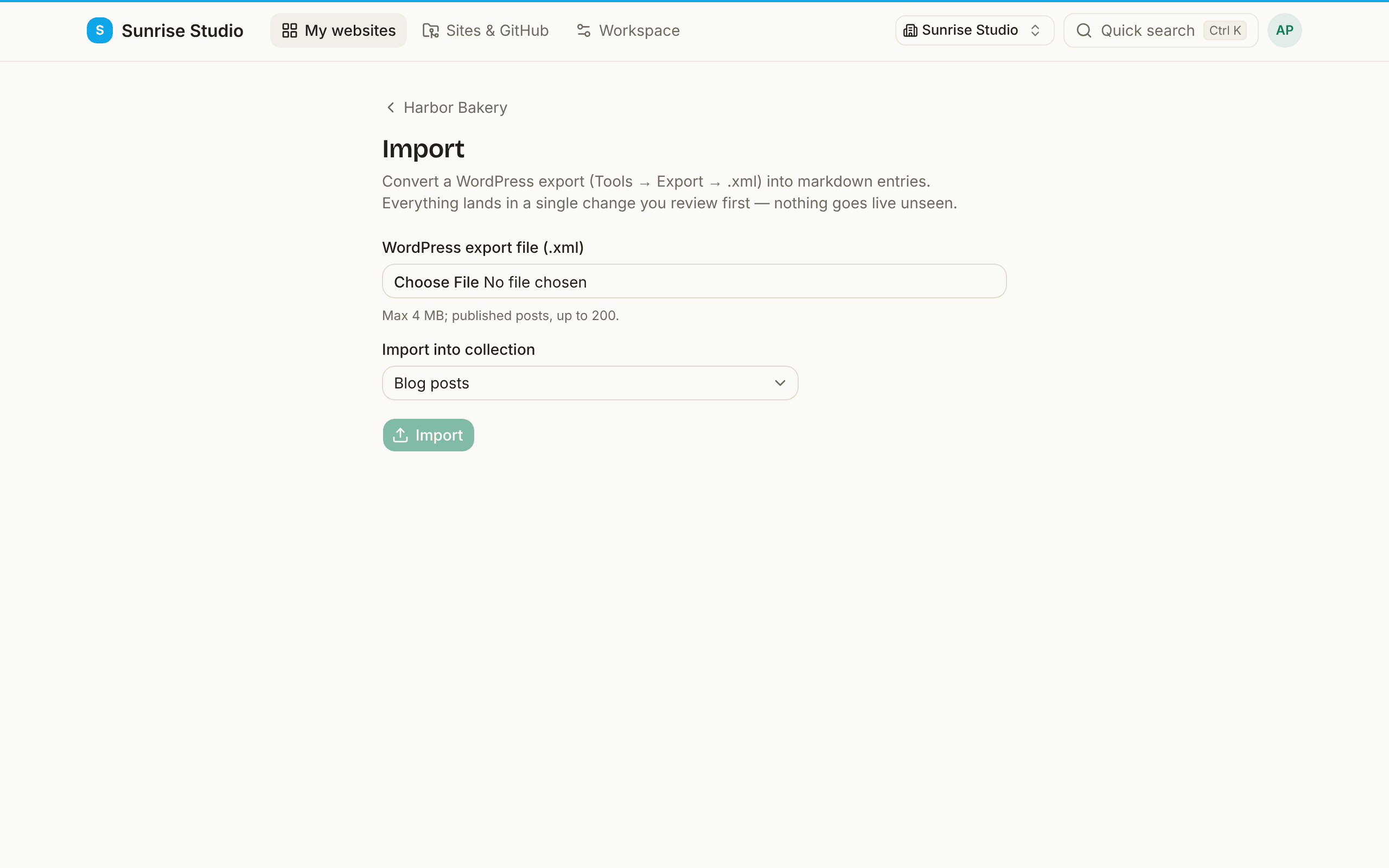Click the chevron on the Blog posts dropdown
The width and height of the screenshot is (1389, 868).
780,383
